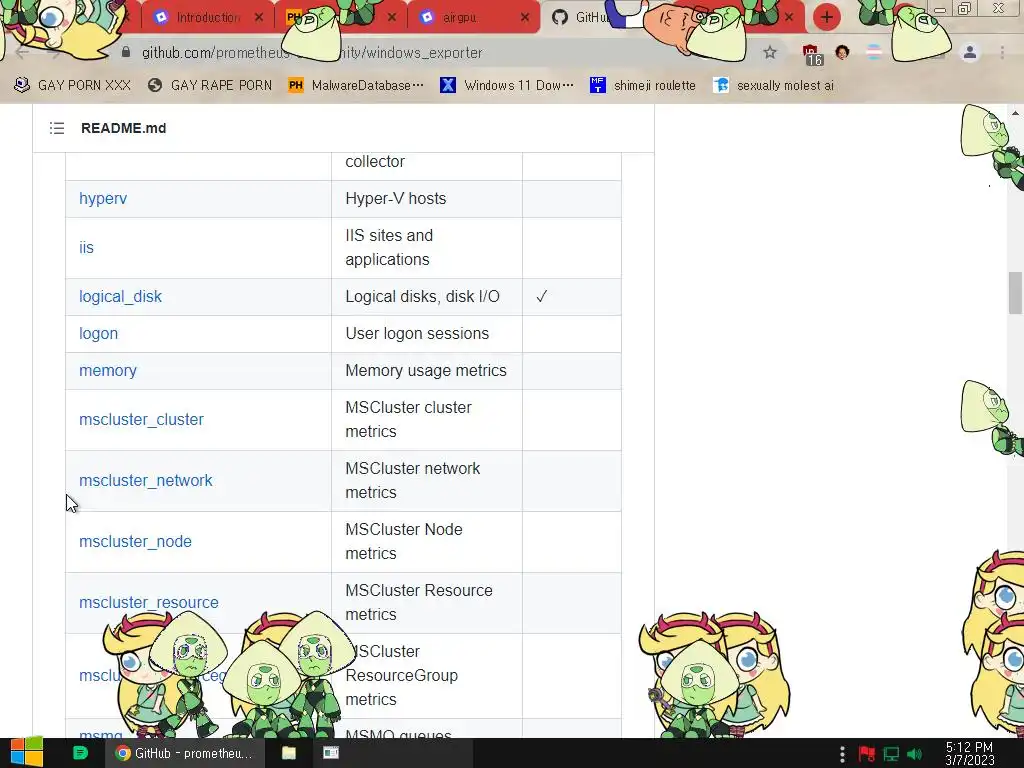
Task: Open the mscluster_resource link
Action: 149,602
